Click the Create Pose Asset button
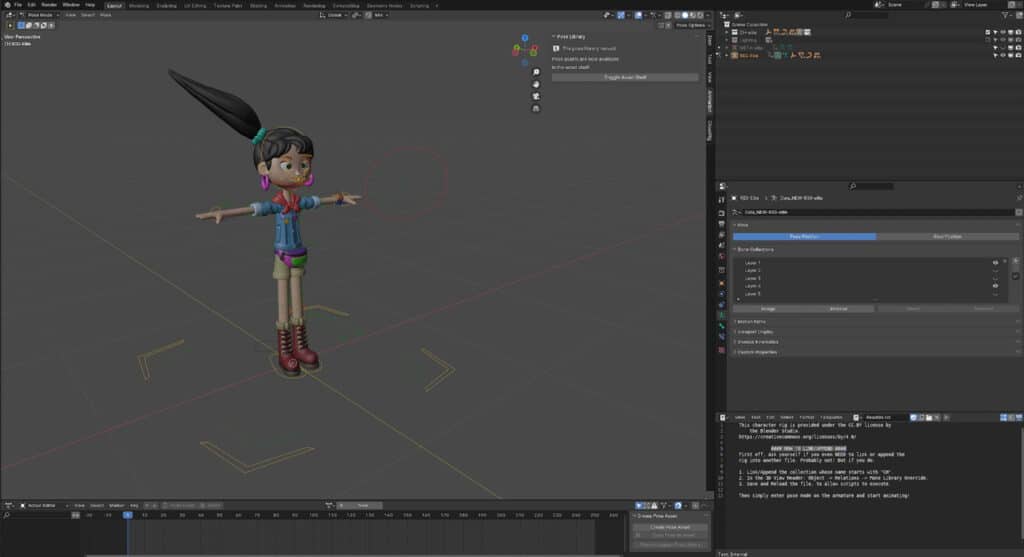The width and height of the screenshot is (1024, 557). click(x=670, y=527)
